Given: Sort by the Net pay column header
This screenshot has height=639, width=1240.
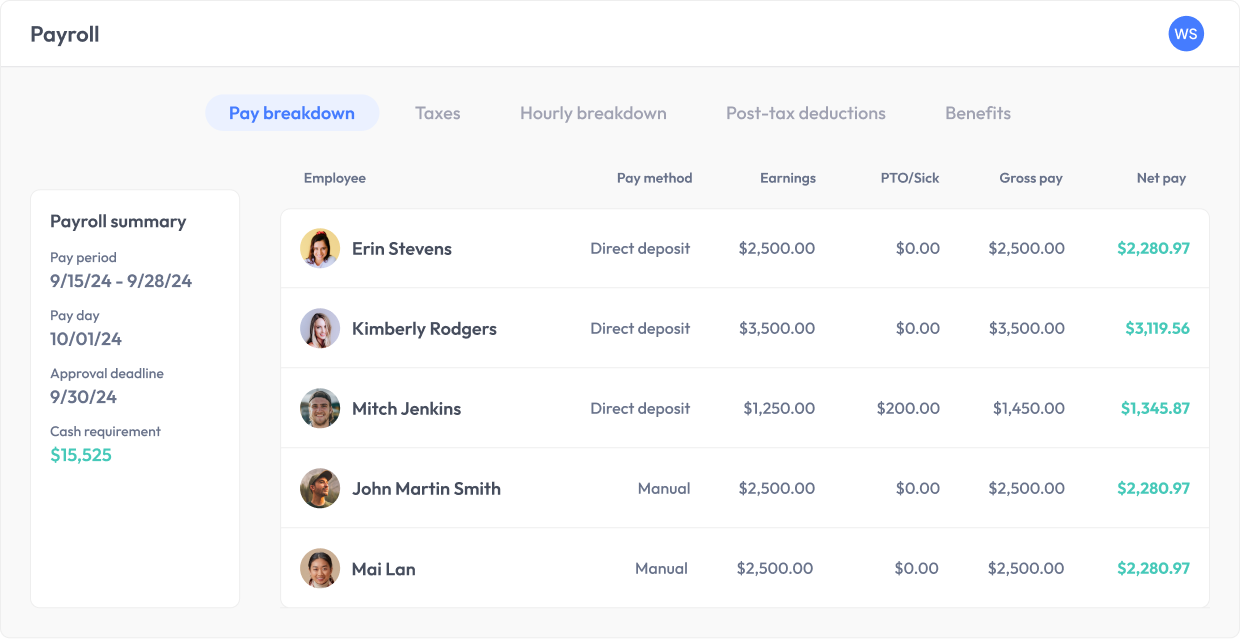Looking at the screenshot, I should coord(1160,178).
